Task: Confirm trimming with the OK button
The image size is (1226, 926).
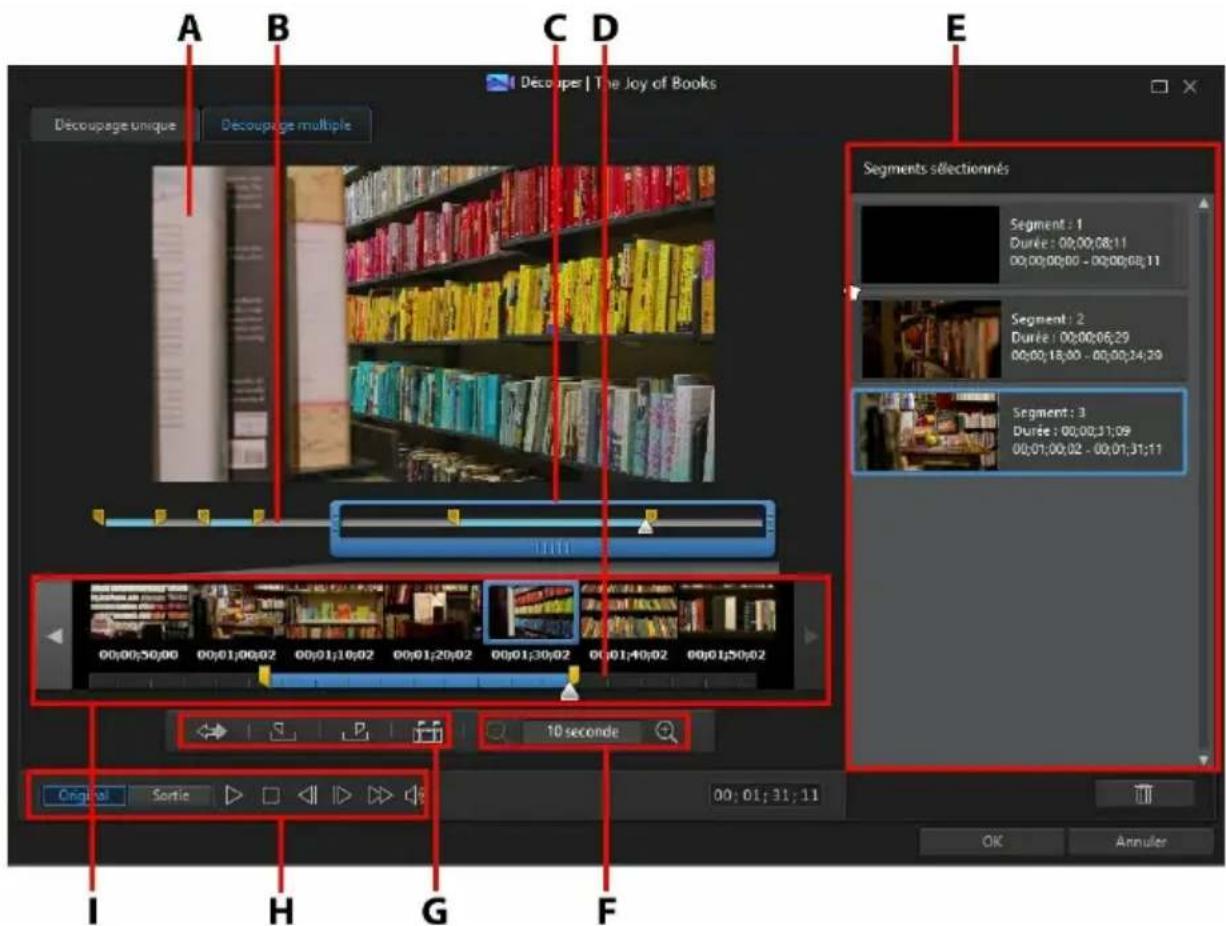Action: coord(991,842)
